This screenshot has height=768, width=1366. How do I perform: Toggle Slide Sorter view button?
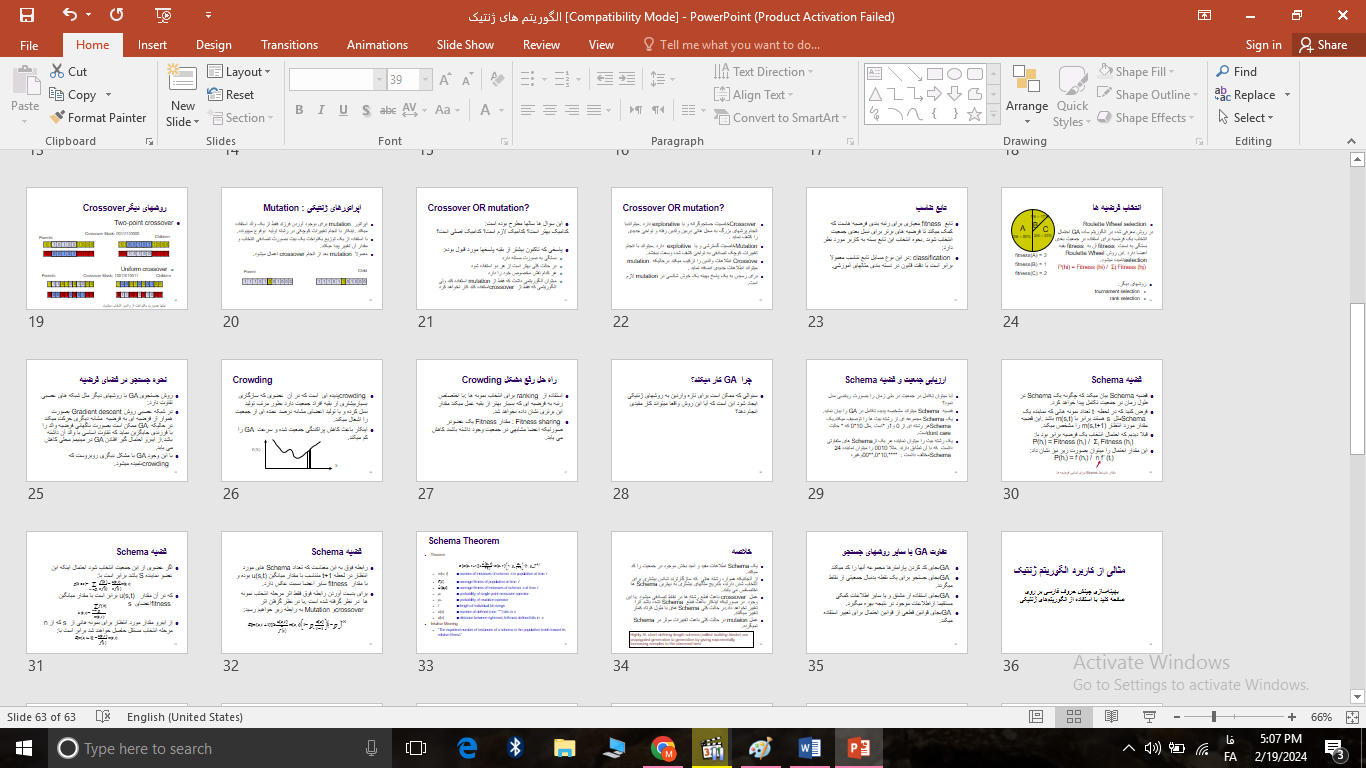click(x=1075, y=717)
